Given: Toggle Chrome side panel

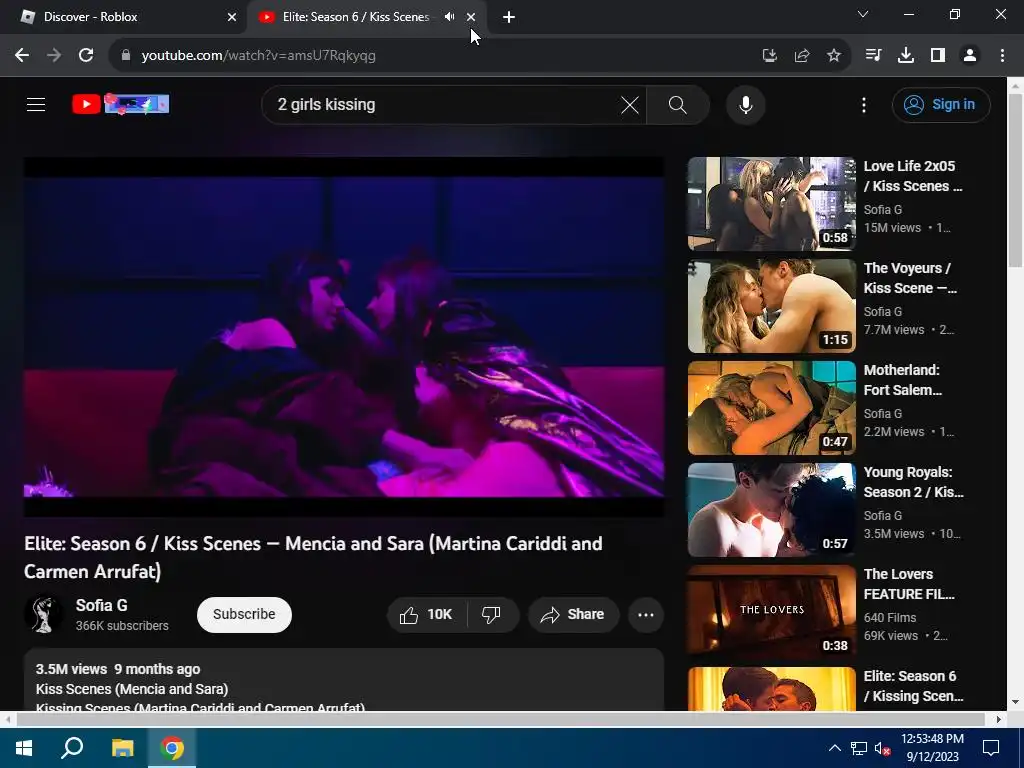Looking at the screenshot, I should pyautogui.click(x=938, y=56).
